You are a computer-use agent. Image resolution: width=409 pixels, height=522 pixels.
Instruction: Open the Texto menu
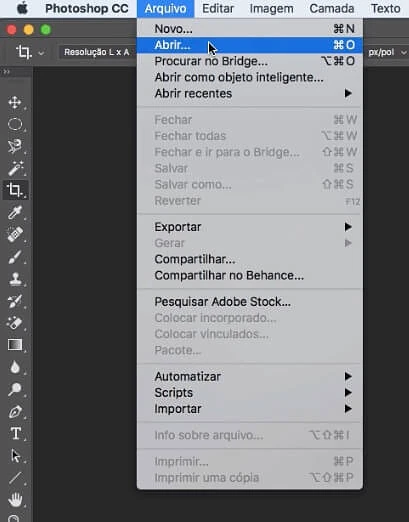pos(386,8)
